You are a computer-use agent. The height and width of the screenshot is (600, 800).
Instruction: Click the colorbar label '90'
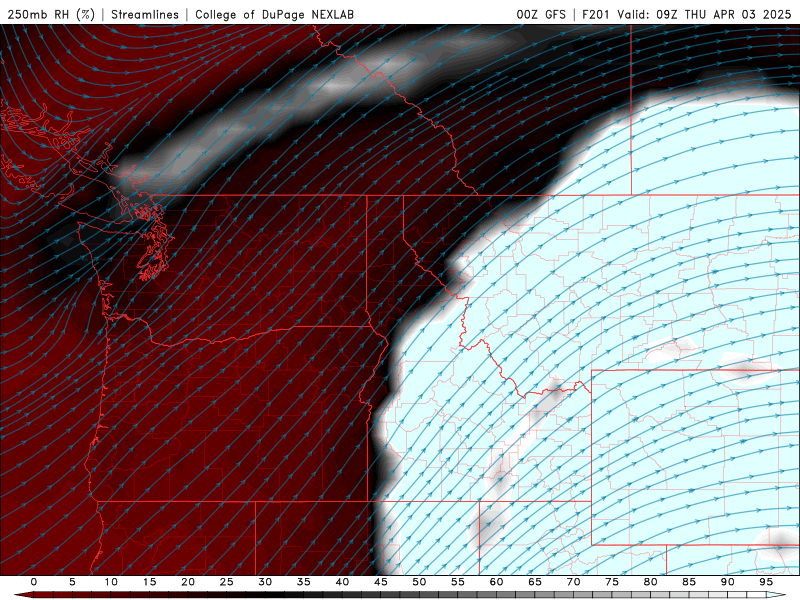(x=728, y=582)
